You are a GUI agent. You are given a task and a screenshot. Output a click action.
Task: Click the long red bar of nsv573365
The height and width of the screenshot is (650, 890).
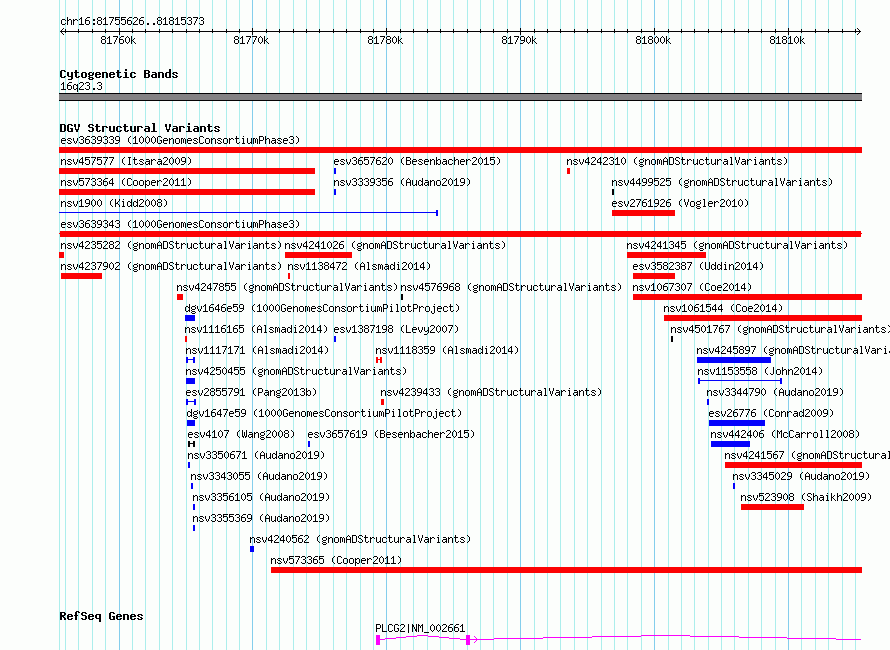(566, 570)
